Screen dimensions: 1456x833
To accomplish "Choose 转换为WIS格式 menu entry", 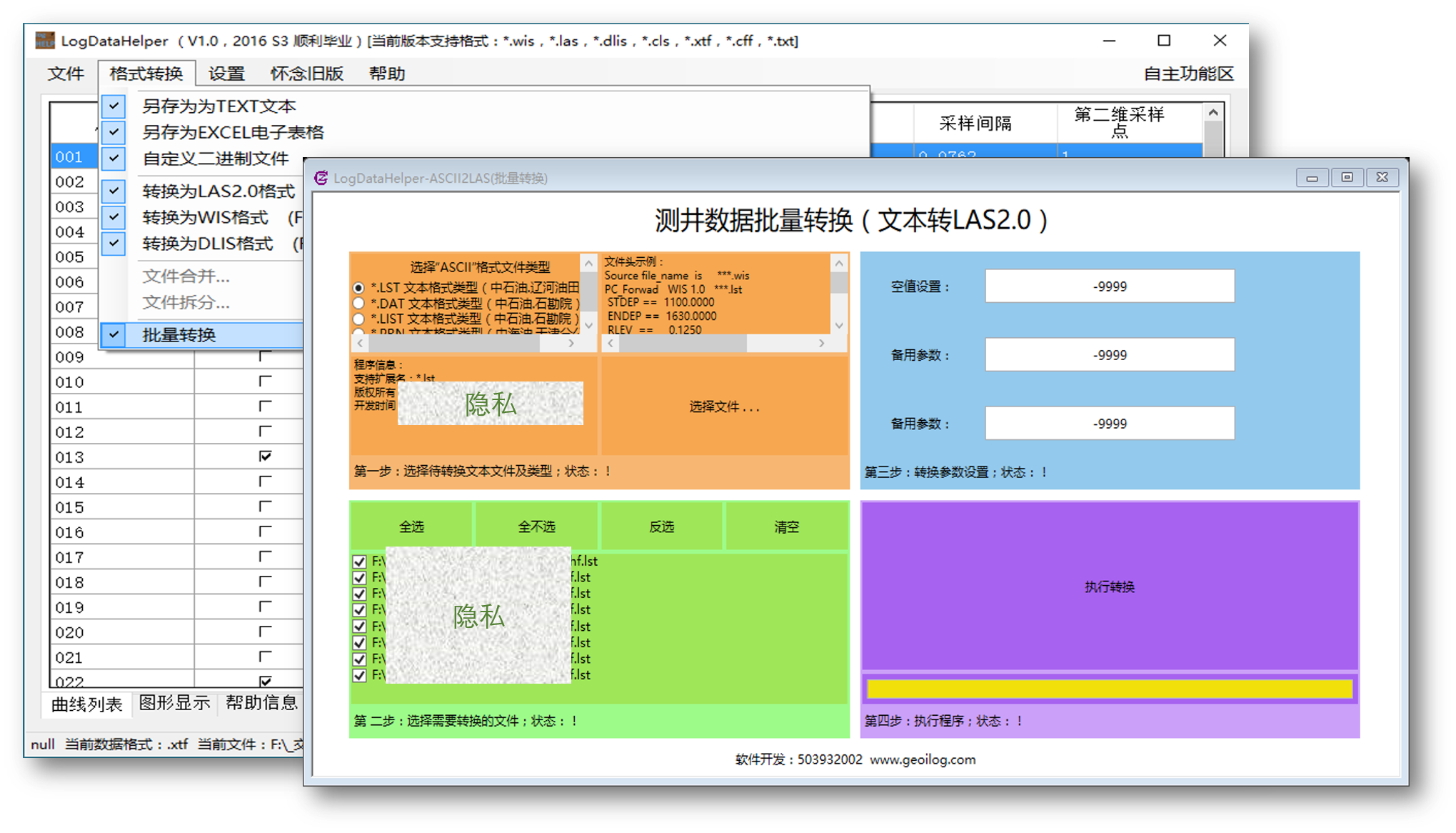I will (206, 217).
